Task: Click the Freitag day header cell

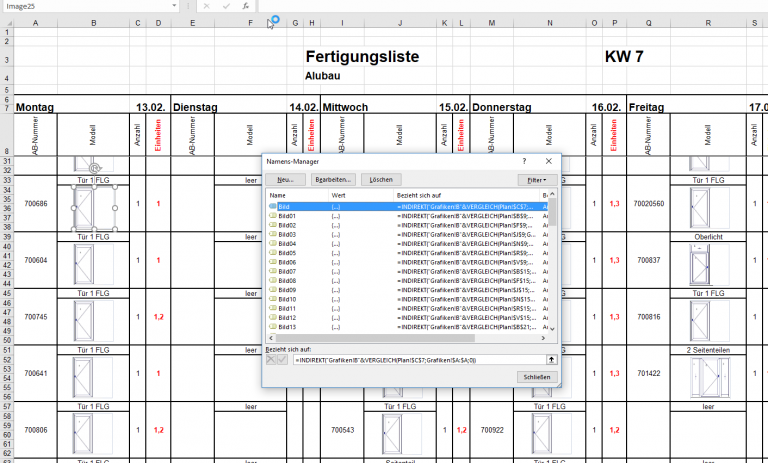Action: [647, 107]
